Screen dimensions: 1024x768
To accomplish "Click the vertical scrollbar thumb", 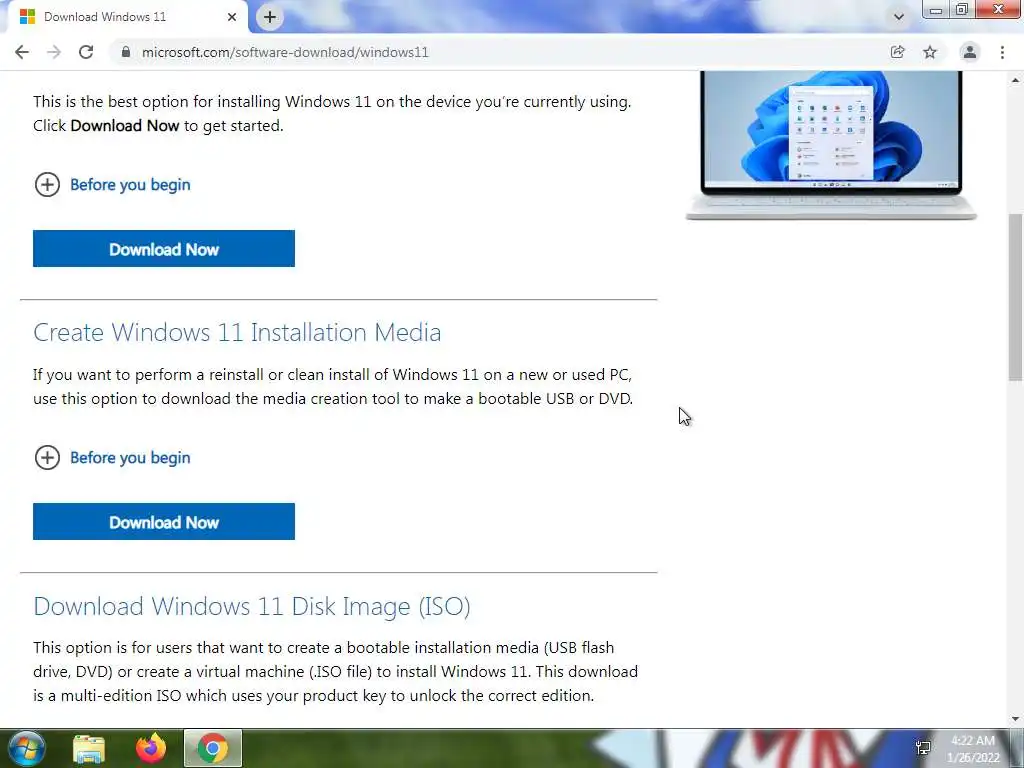I will pos(1015,297).
